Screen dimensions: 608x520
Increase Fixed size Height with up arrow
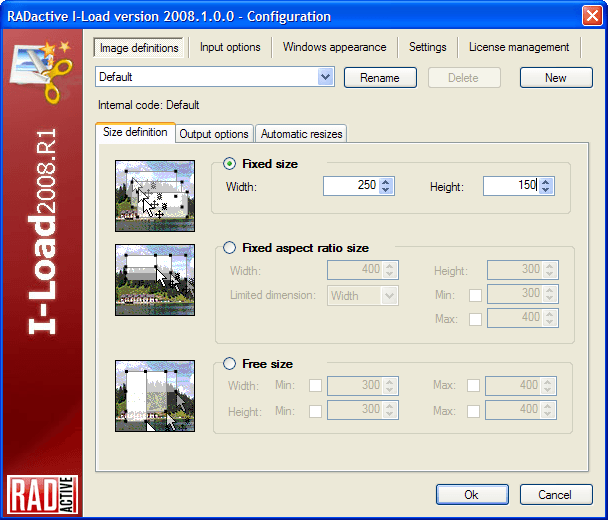[546, 182]
